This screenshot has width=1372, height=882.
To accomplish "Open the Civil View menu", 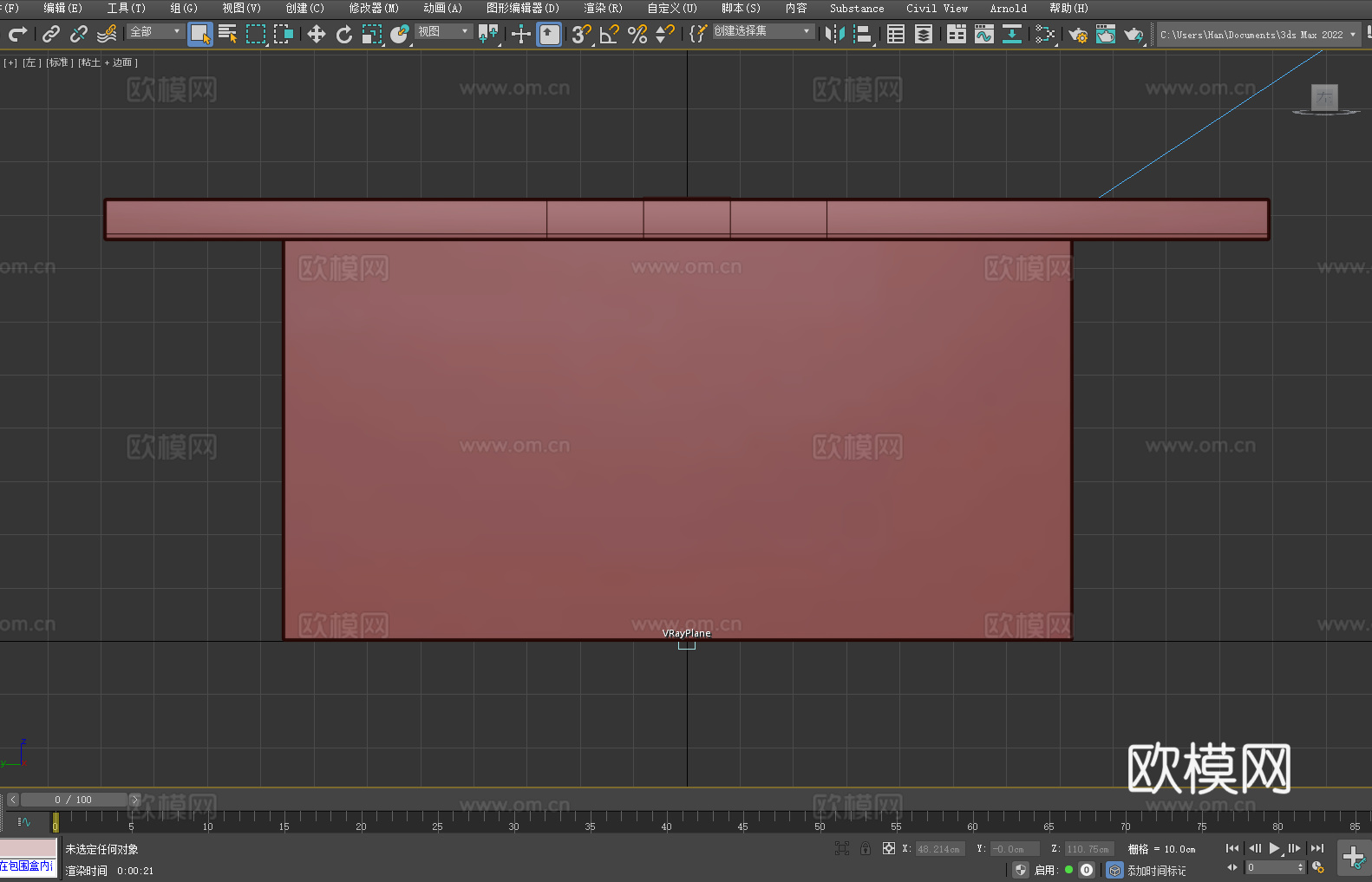I will (938, 8).
